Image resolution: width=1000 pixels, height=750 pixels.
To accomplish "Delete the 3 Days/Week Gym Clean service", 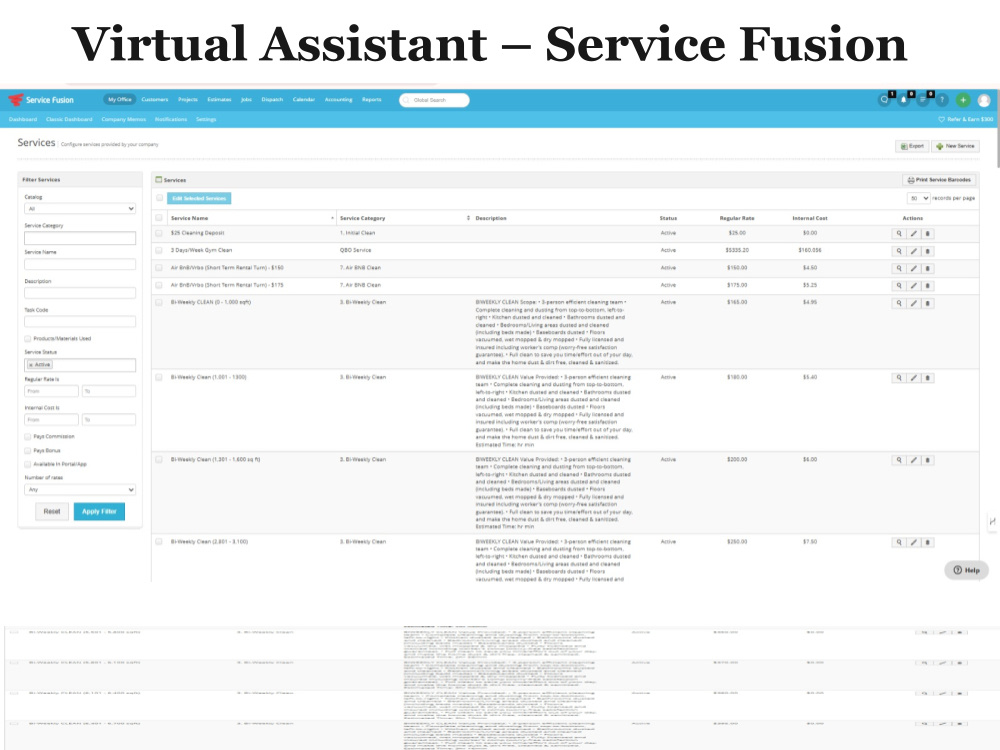I will [927, 251].
